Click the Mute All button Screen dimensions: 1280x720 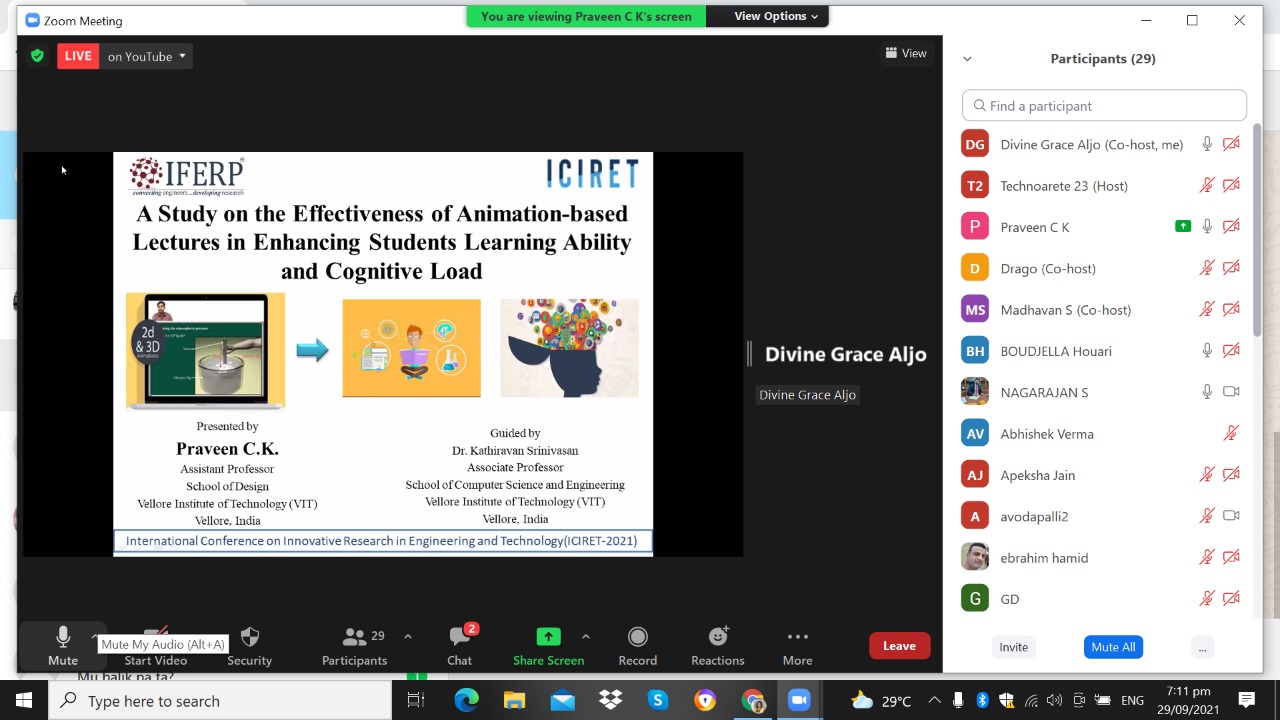[1113, 647]
